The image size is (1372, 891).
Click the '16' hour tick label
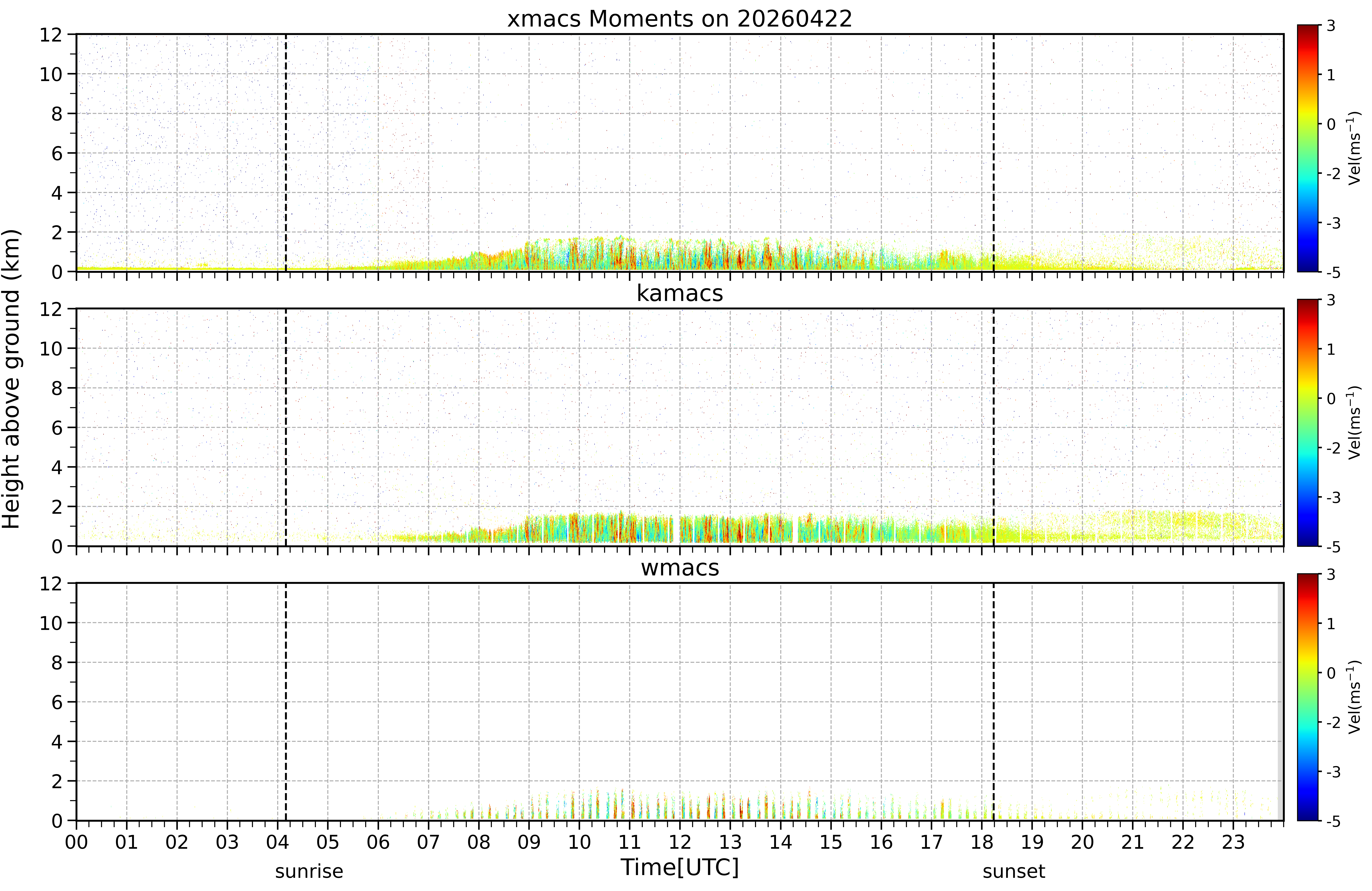[x=881, y=843]
